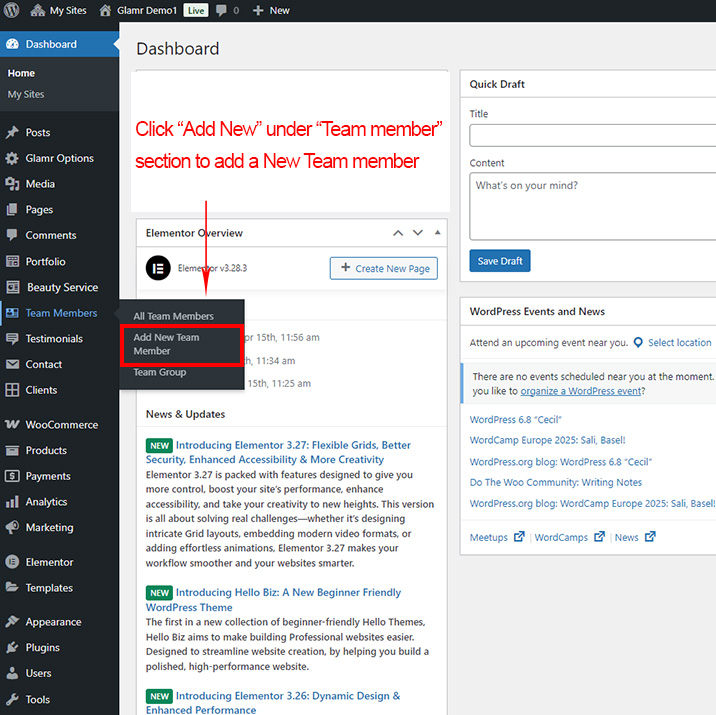The image size is (716, 715).
Task: Open Do The Woo Community: Writing Notes
Action: [555, 483]
